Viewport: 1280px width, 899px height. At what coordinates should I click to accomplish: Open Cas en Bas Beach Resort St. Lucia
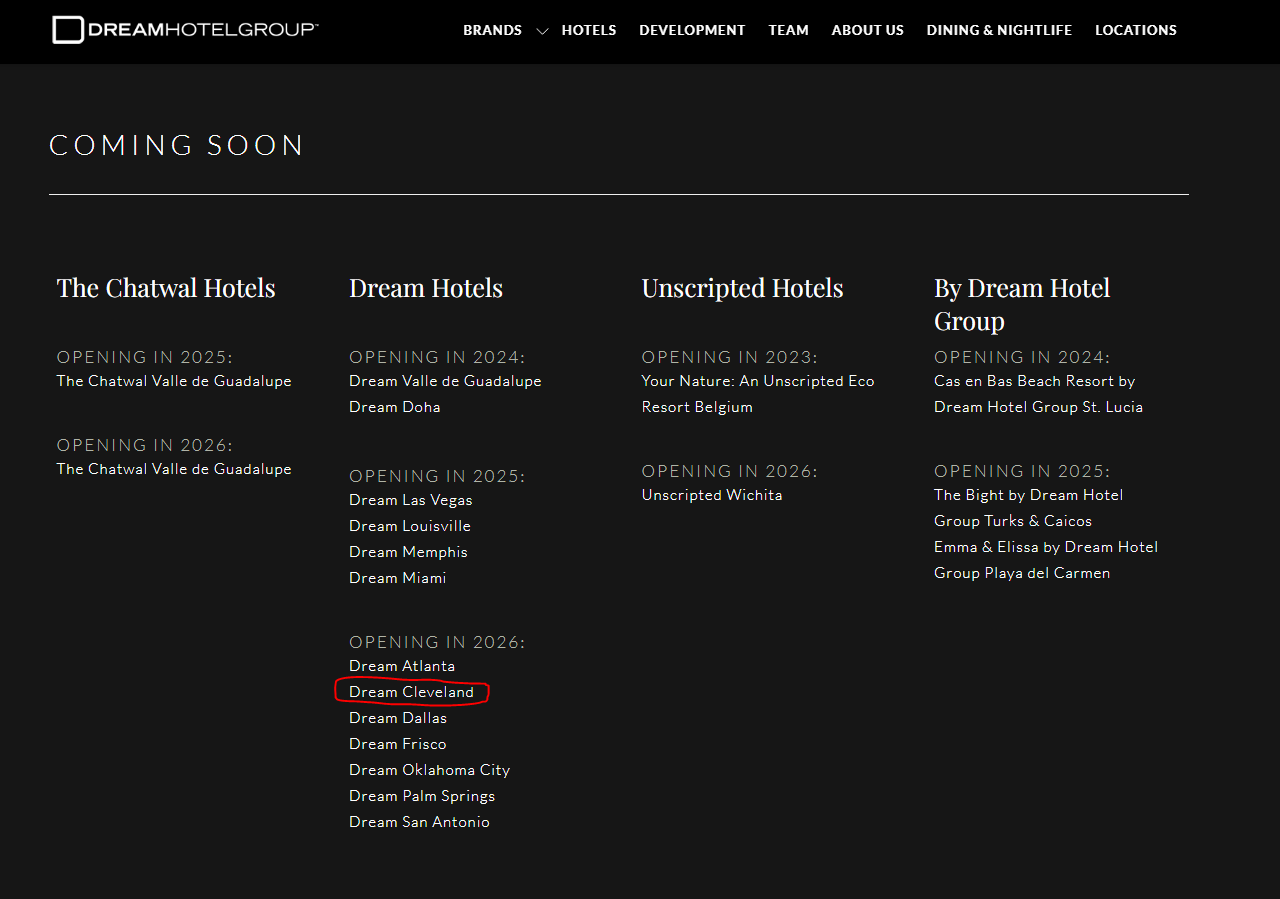(x=1038, y=394)
